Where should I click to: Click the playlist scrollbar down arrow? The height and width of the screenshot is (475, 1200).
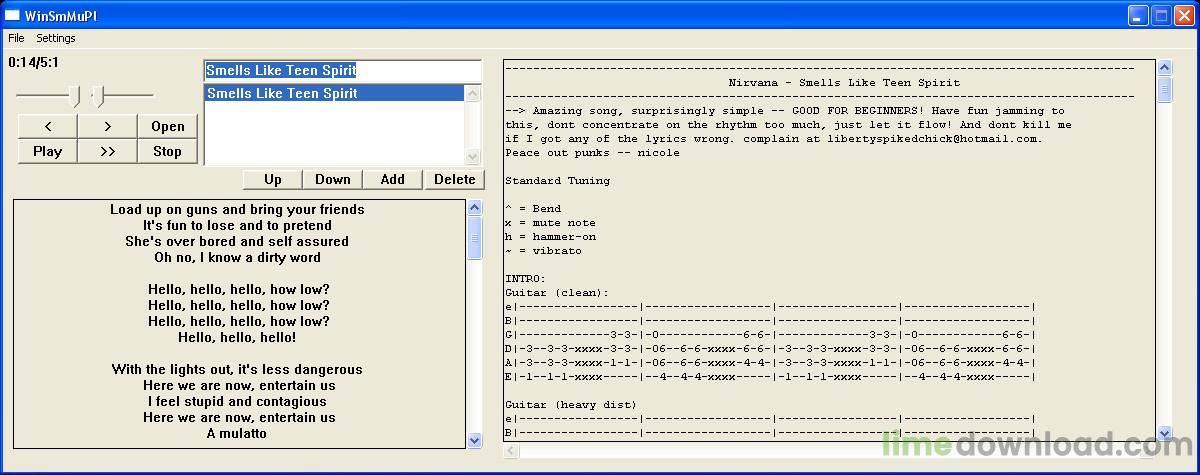click(x=474, y=156)
